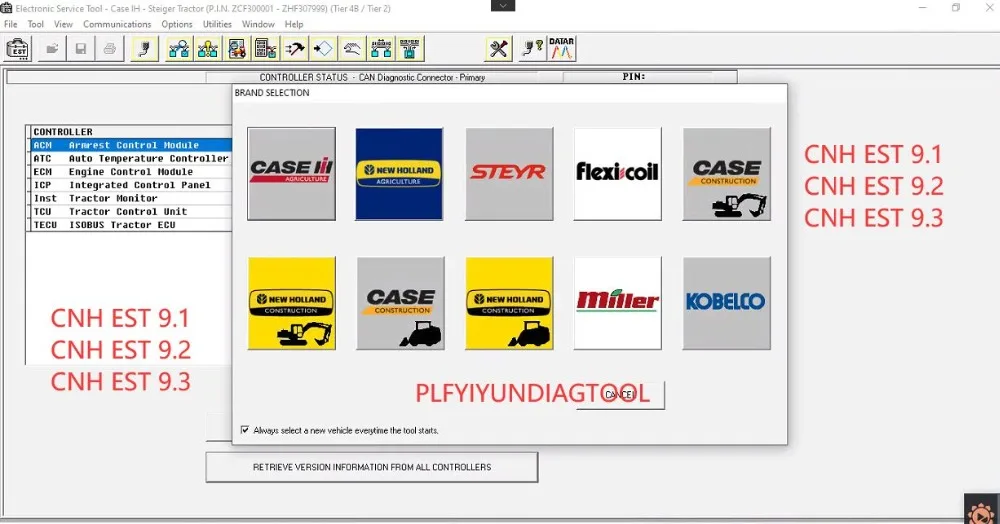
Task: Click the printer toolbar icon
Action: pyautogui.click(x=110, y=49)
